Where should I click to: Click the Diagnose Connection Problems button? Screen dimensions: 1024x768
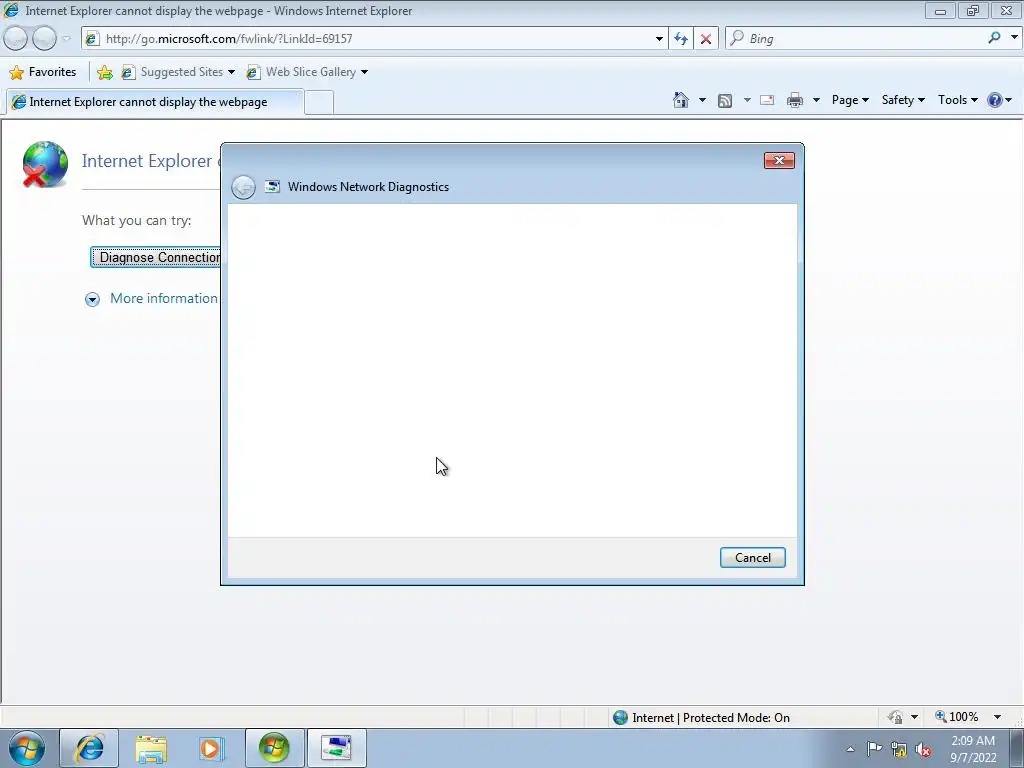click(x=155, y=257)
